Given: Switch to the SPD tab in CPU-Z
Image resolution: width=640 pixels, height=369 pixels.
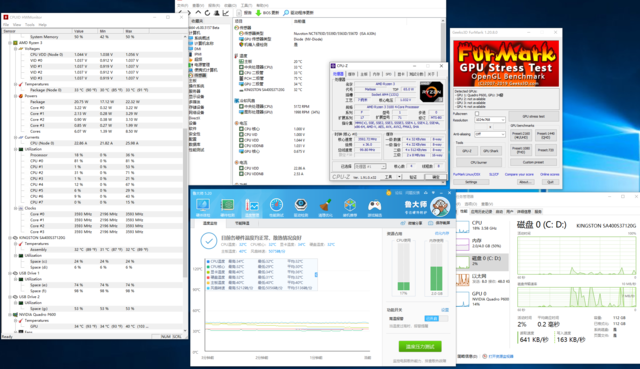Looking at the screenshot, I should [389, 74].
